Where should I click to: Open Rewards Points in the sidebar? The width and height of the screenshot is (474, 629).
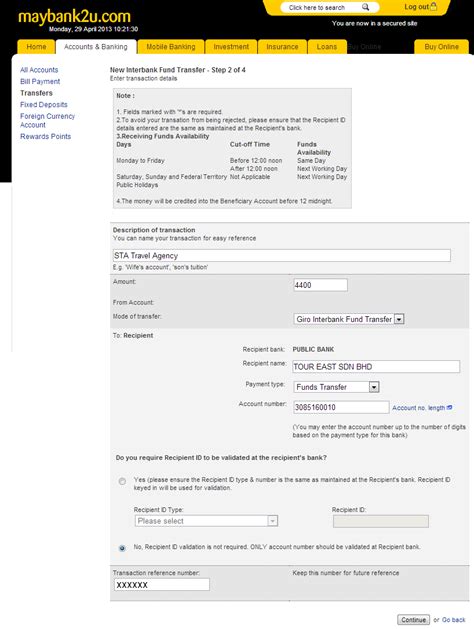(x=45, y=136)
